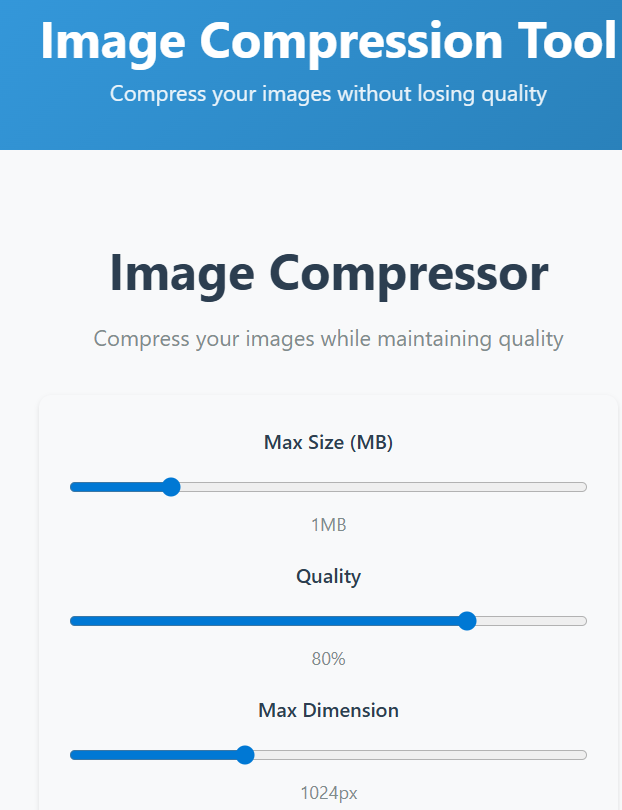622x810 pixels.
Task: Click the "1MB" value readout
Action: pyautogui.click(x=328, y=525)
